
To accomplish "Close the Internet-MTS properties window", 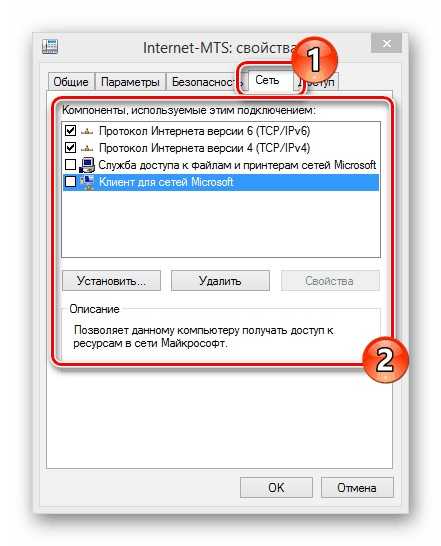I will tap(386, 43).
